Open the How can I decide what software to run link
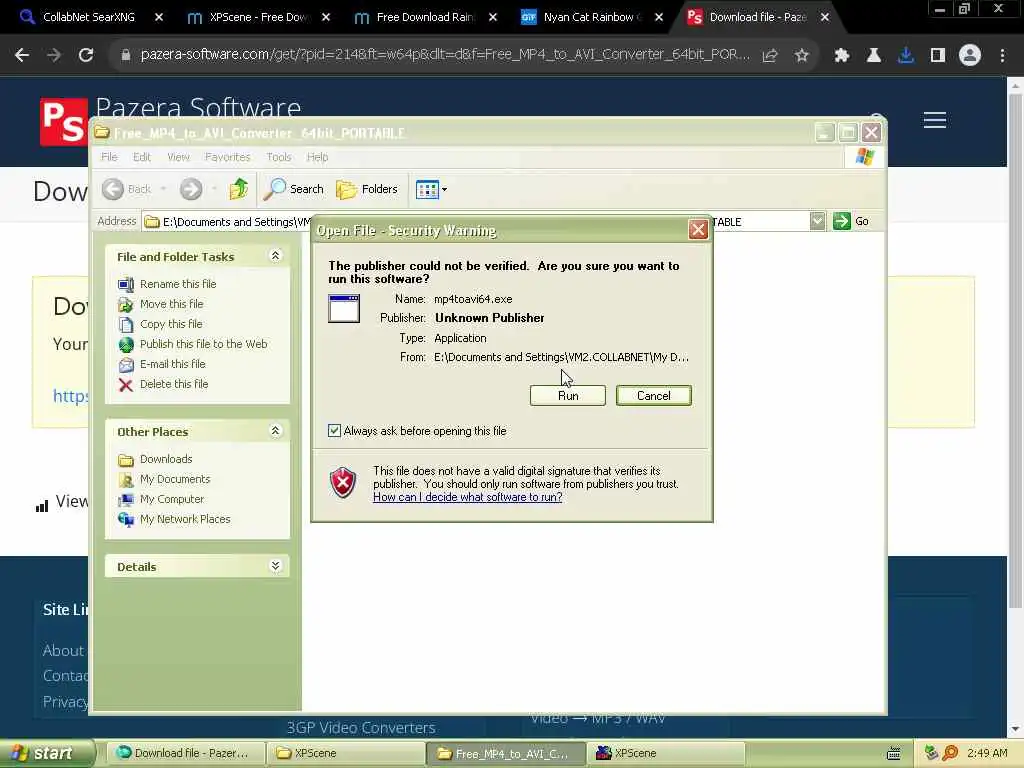Viewport: 1024px width, 768px height. pos(468,497)
